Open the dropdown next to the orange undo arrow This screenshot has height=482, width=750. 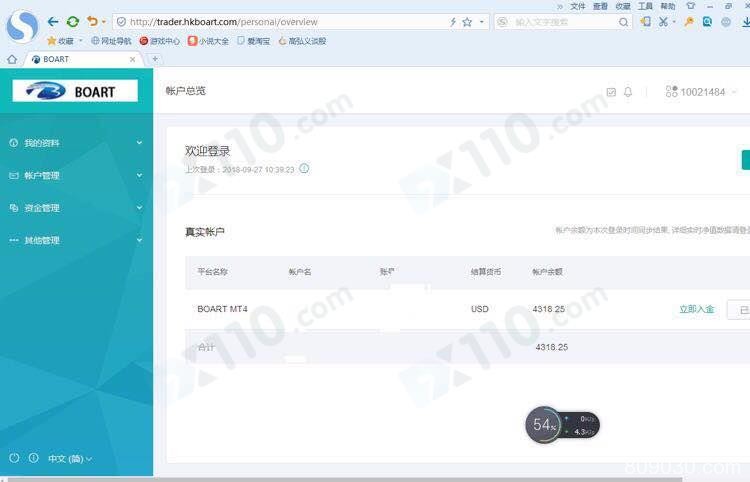click(x=103, y=22)
